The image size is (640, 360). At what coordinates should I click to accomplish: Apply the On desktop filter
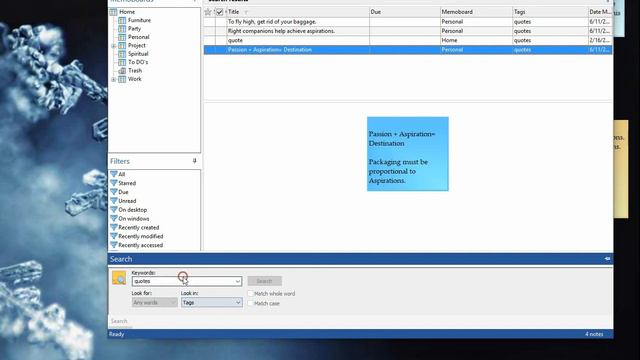[132, 210]
